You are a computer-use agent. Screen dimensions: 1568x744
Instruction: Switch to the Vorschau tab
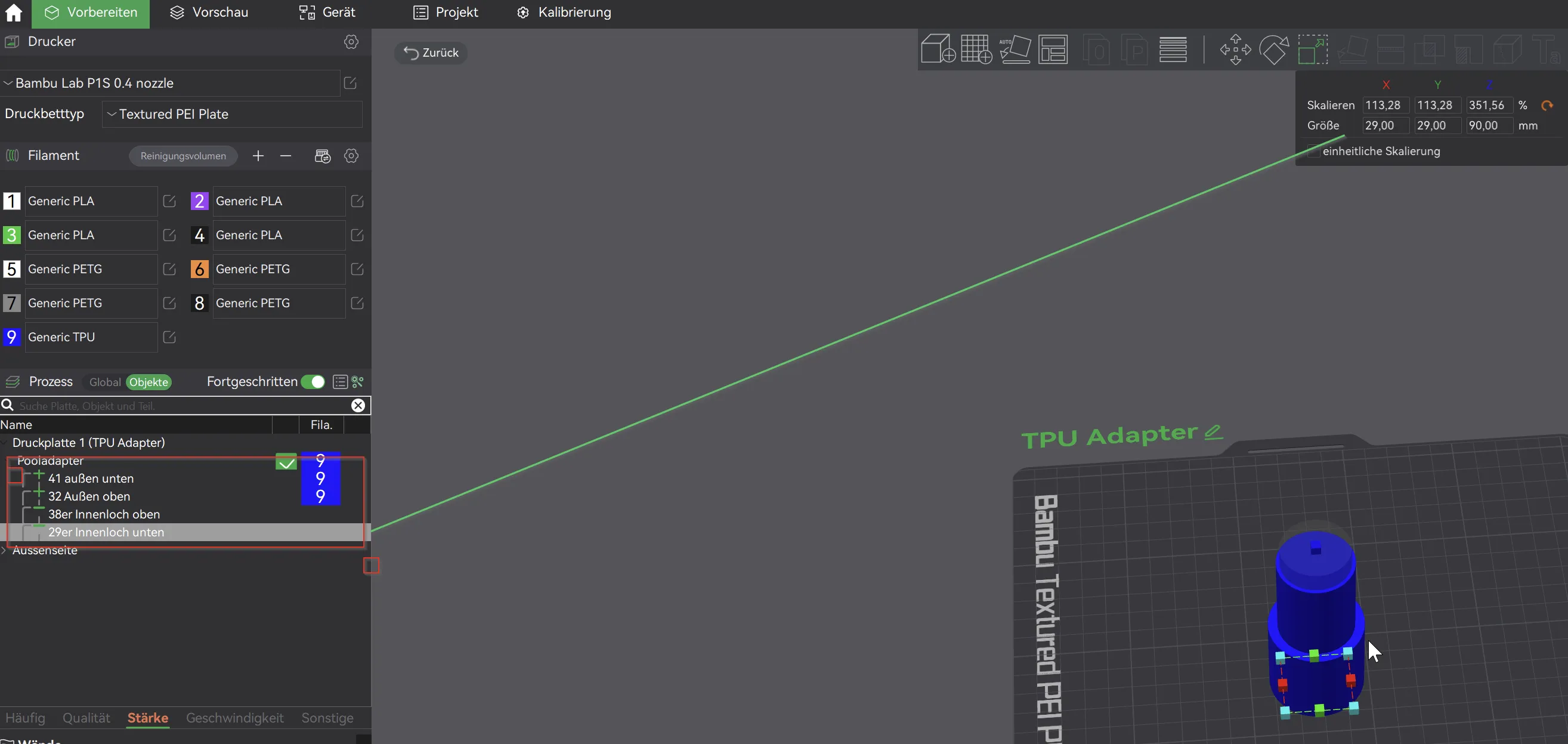209,13
